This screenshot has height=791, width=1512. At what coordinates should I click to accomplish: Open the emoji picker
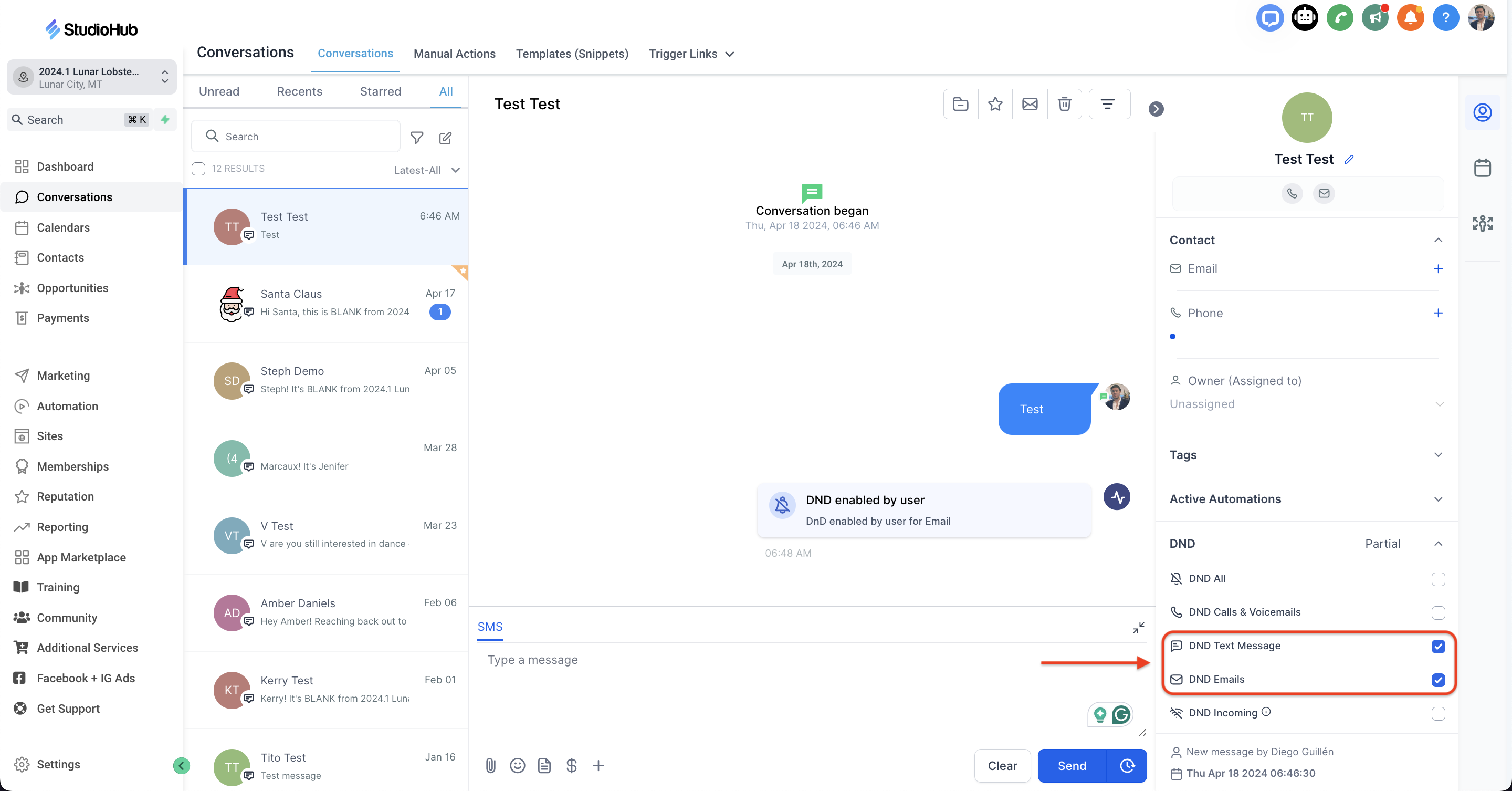point(517,765)
